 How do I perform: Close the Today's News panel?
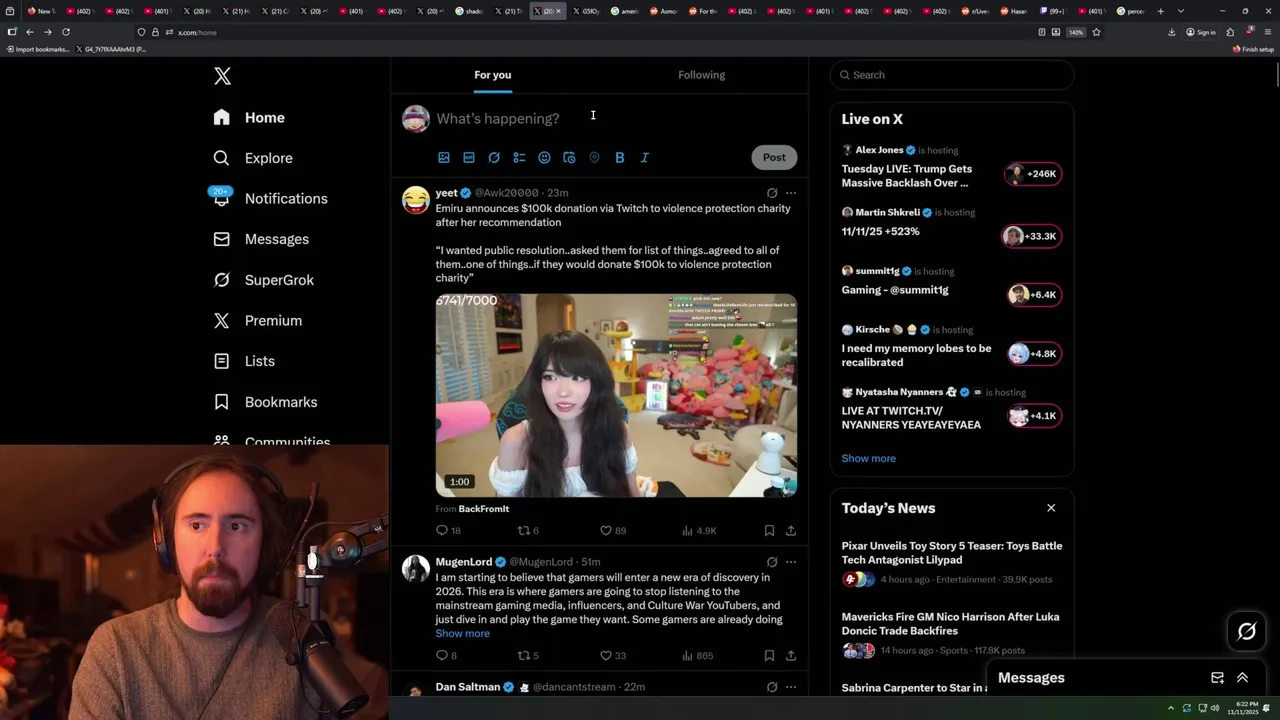pos(1051,508)
